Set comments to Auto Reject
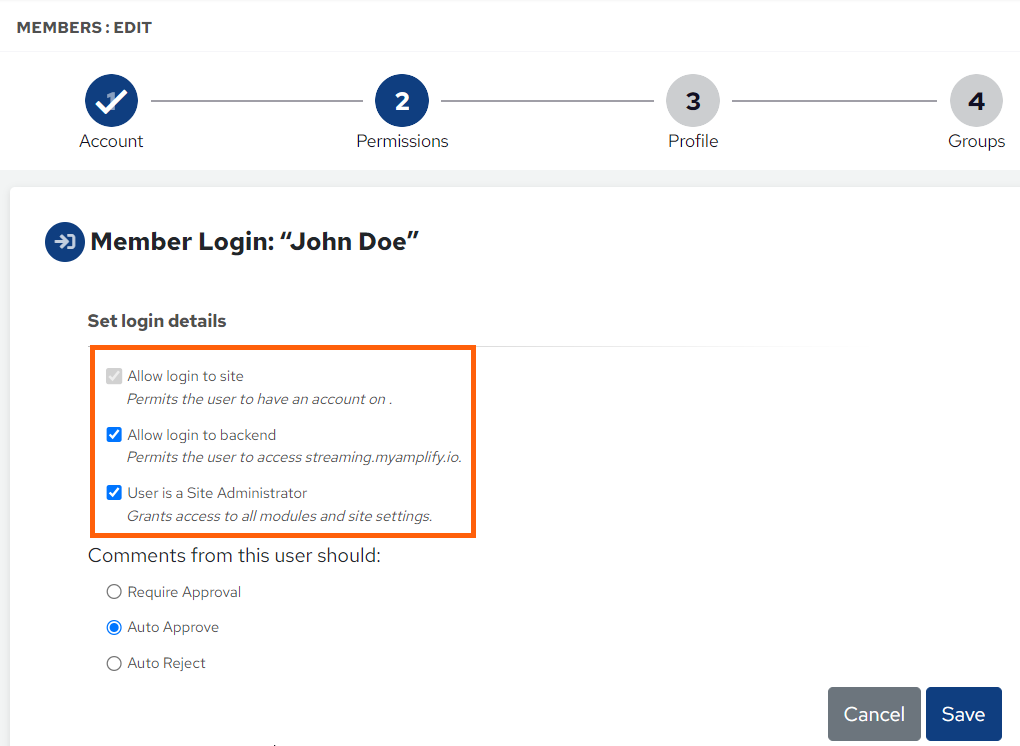This screenshot has height=746, width=1020. click(x=114, y=663)
